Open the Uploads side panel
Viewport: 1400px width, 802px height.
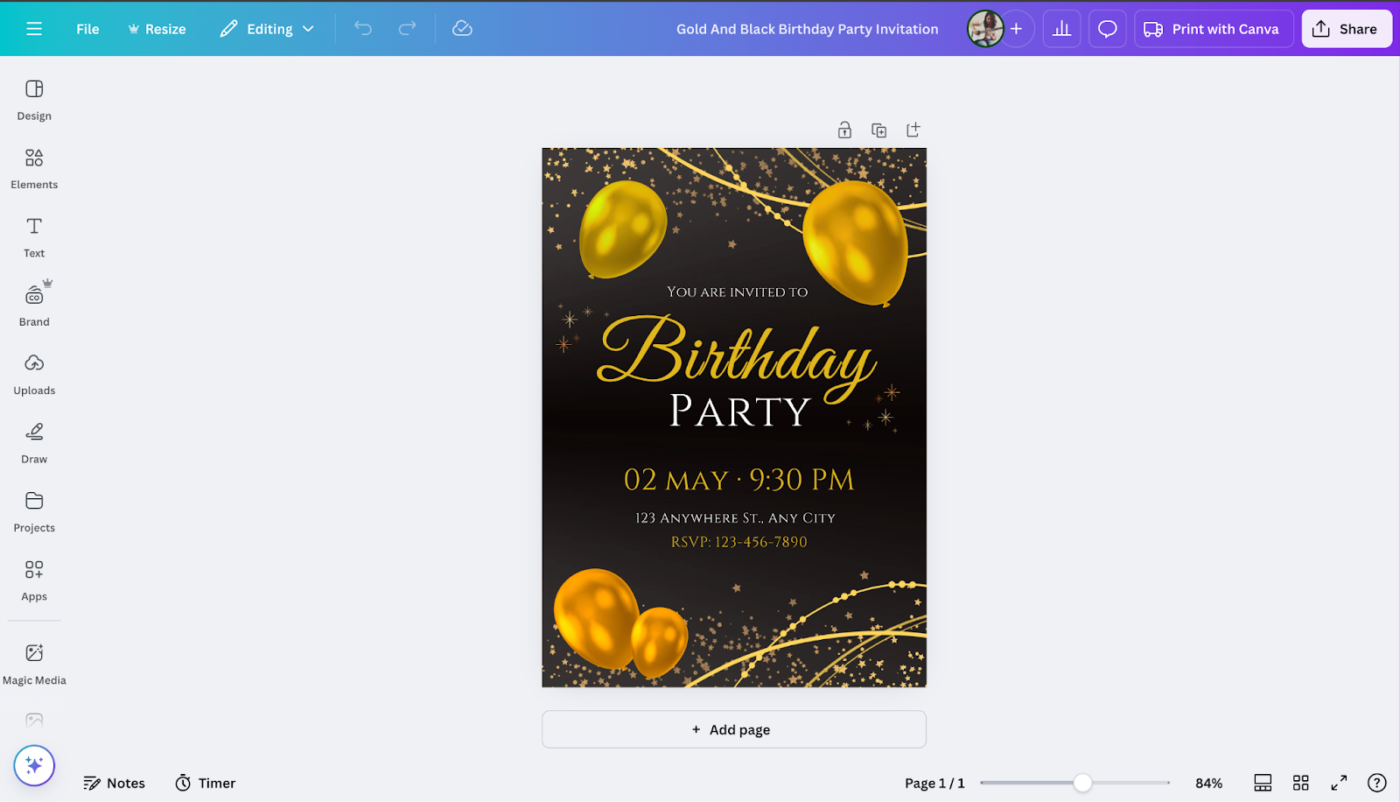coord(34,375)
